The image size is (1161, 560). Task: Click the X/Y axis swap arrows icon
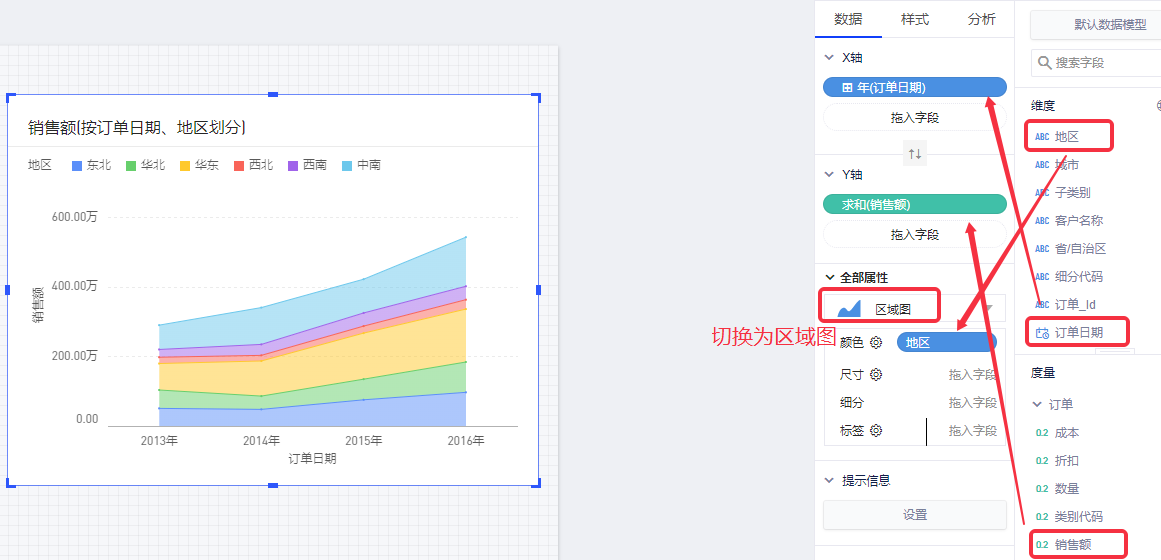(x=915, y=153)
